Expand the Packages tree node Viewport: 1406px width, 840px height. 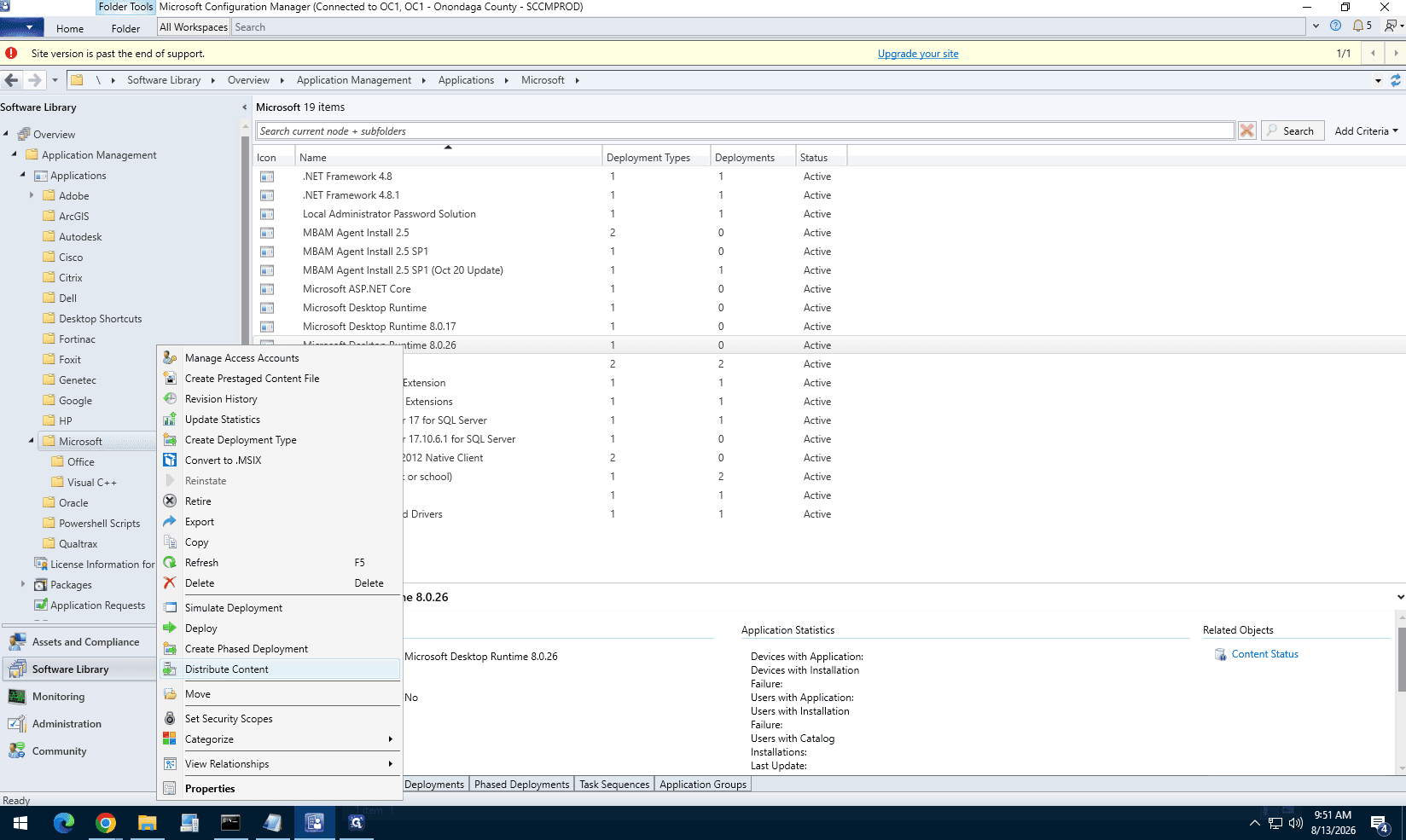coord(23,584)
